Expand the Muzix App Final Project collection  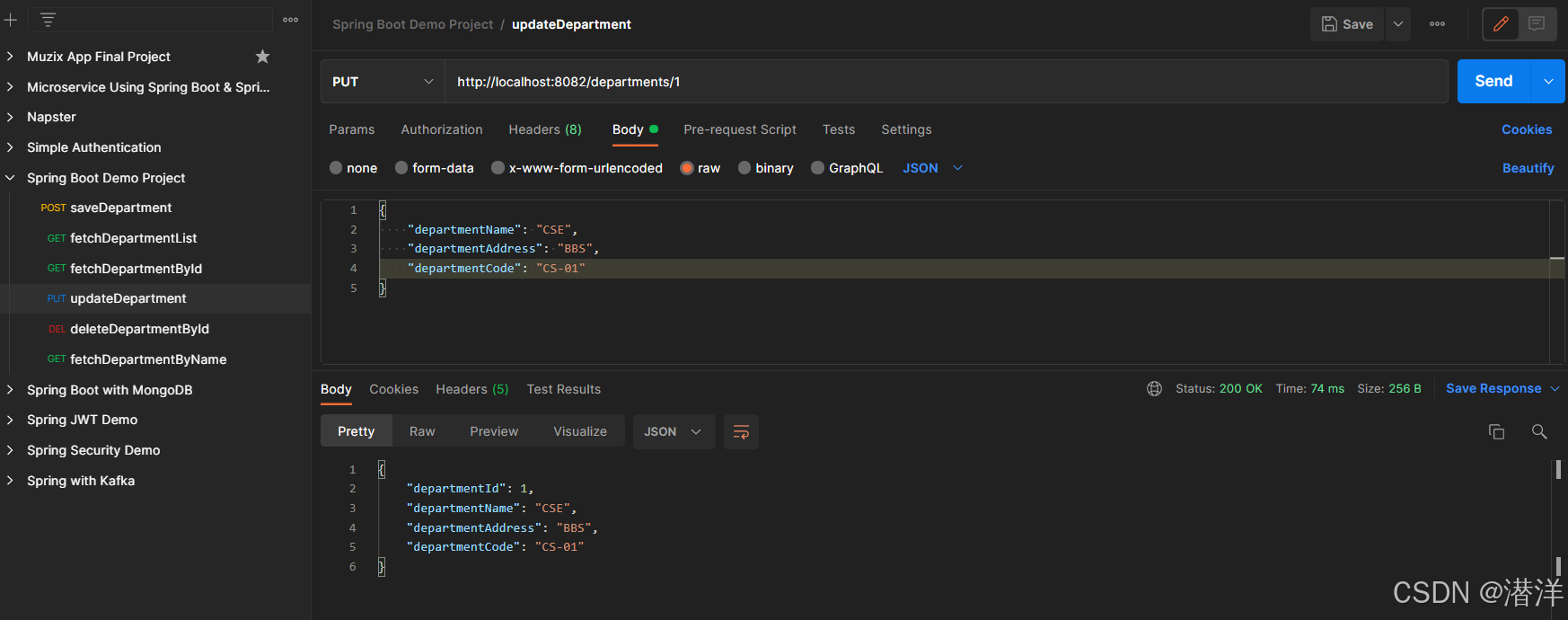tap(11, 57)
